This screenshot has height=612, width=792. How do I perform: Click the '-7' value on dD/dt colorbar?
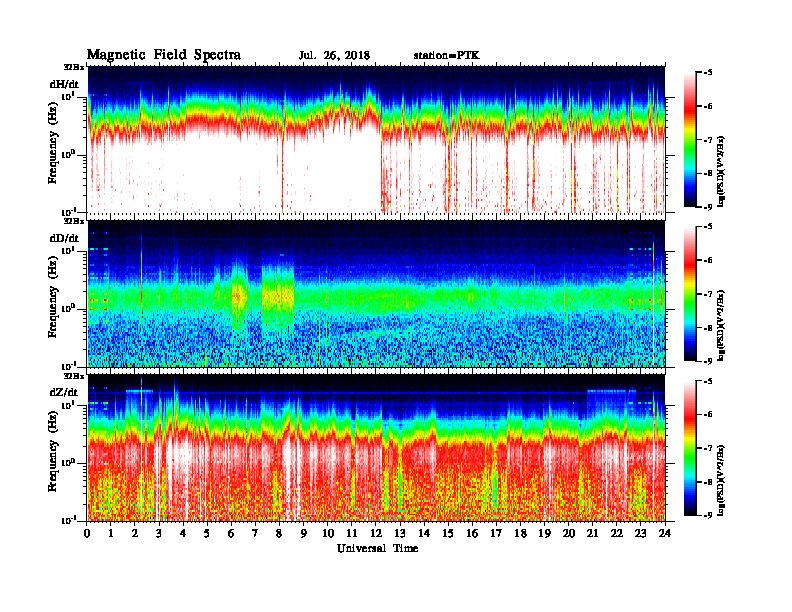pos(708,294)
